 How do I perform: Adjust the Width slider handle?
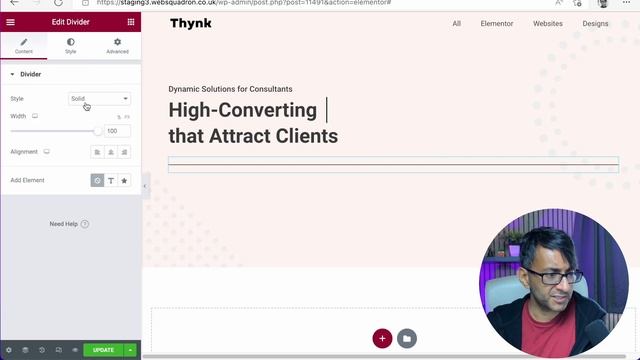click(97, 131)
